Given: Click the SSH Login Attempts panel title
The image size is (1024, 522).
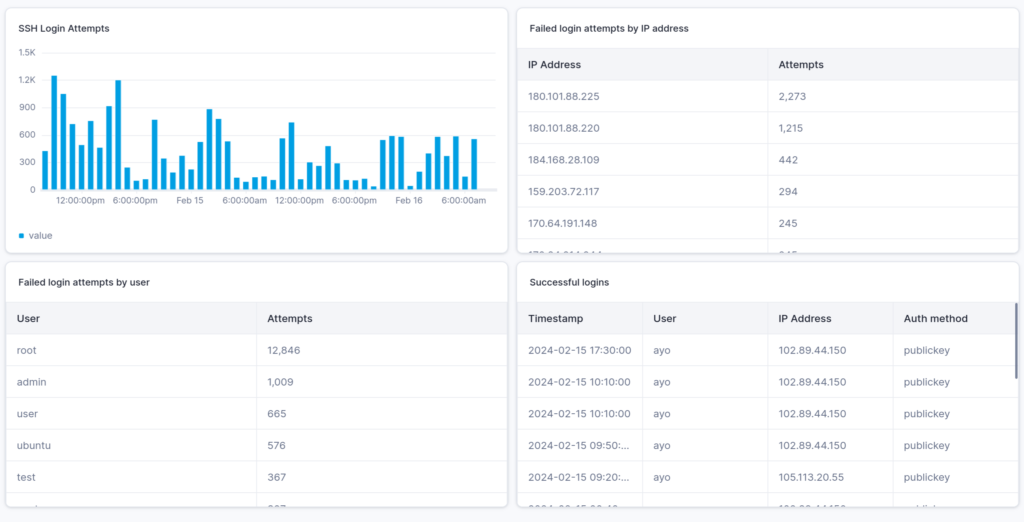Looking at the screenshot, I should tap(64, 29).
